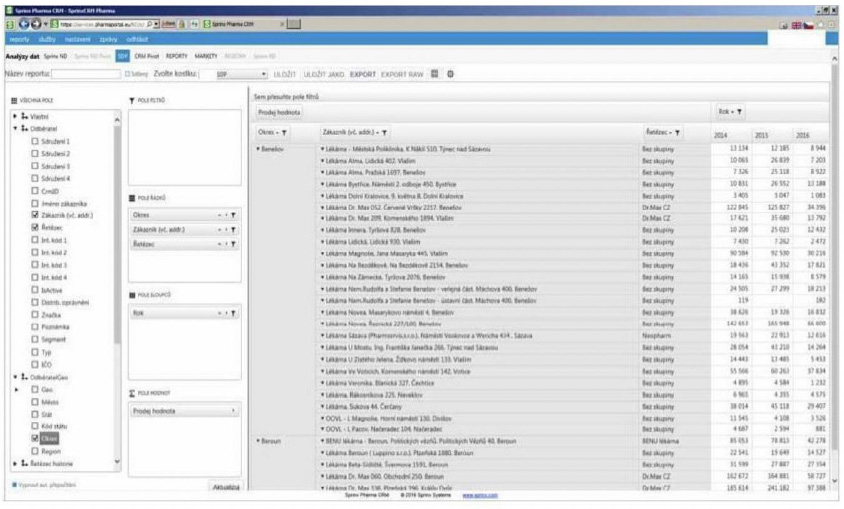Viewport: 844px width, 509px height.
Task: Expand the Vlastní tree node
Action: pos(15,117)
